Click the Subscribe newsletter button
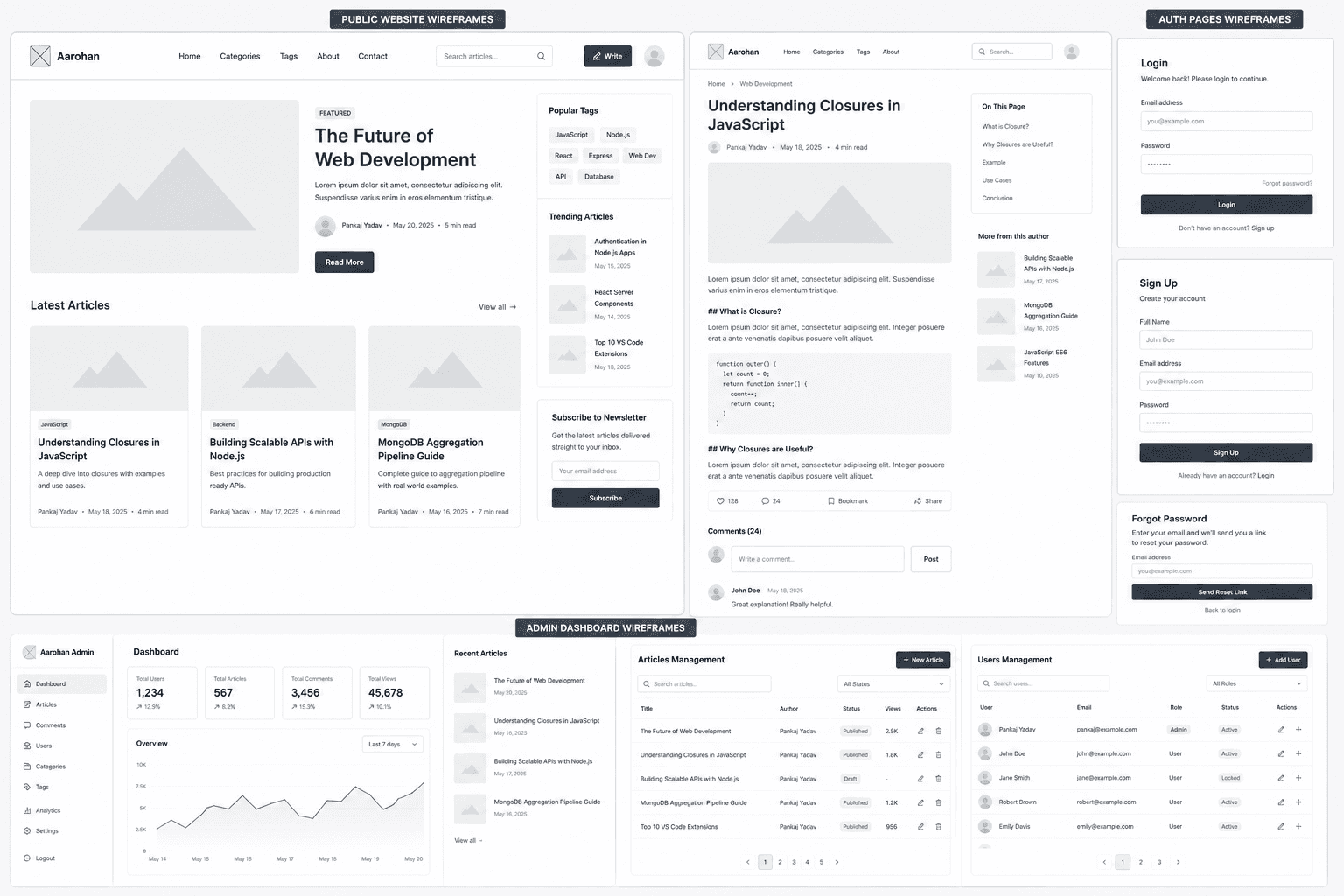The width and height of the screenshot is (1344, 896). tap(605, 499)
